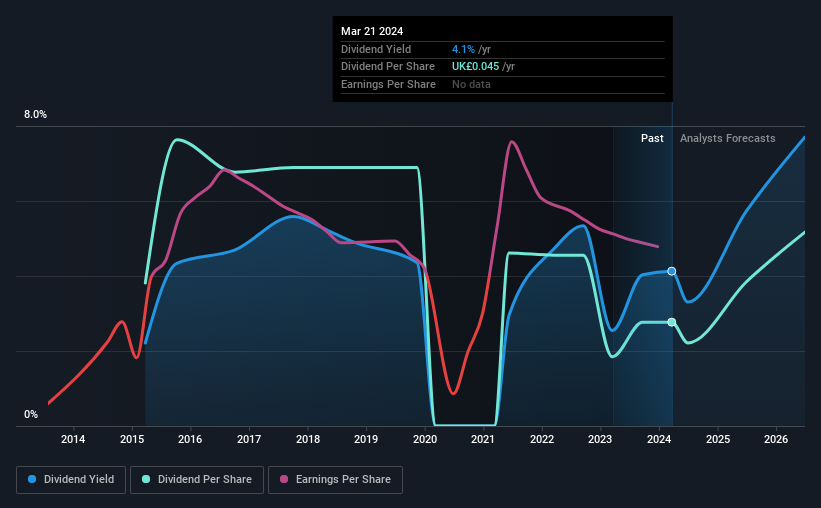Click the 2025 x-axis label

coord(717,439)
